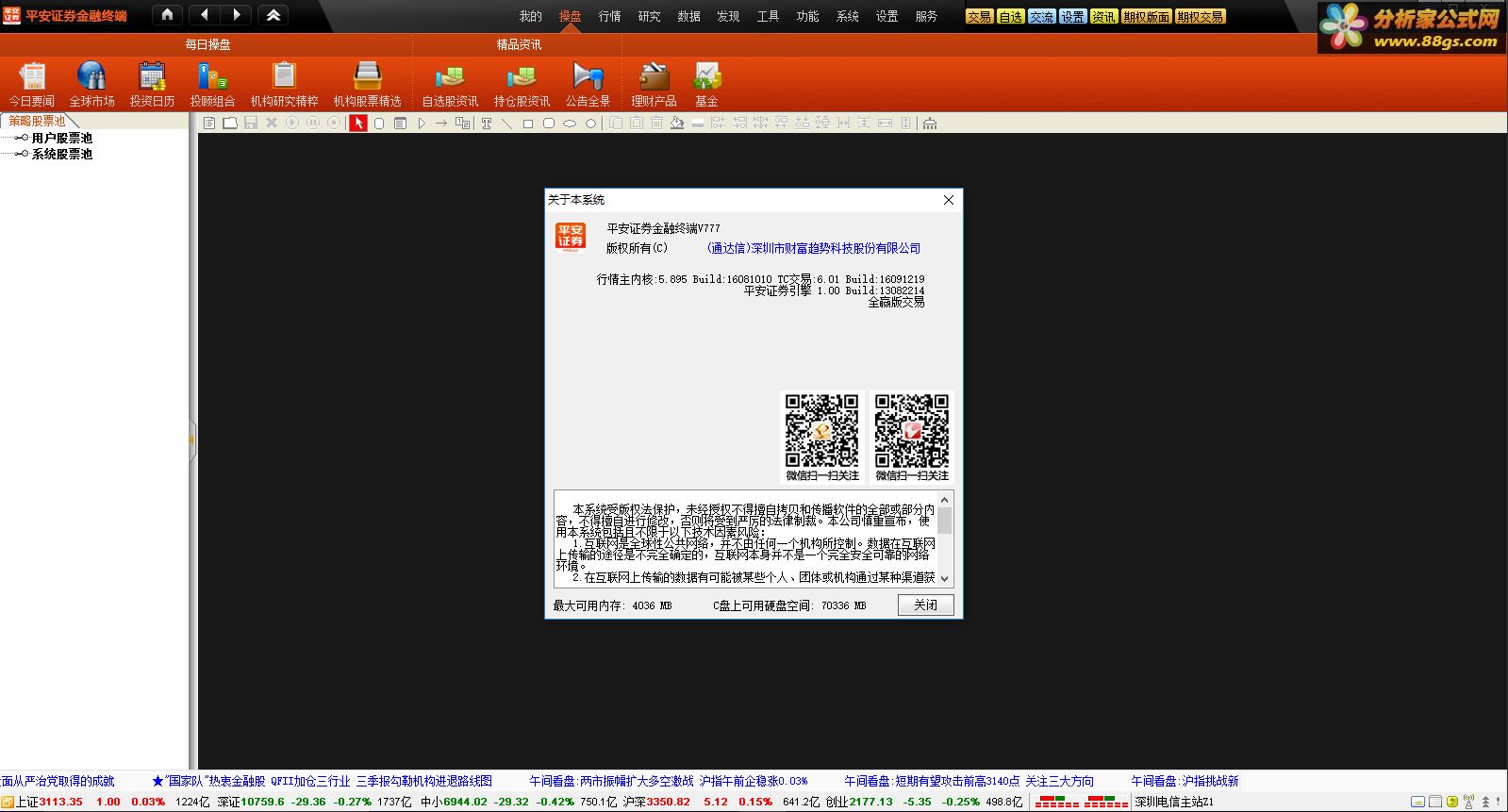
Task: Expand 系统股票池 tree node
Action: (22, 154)
